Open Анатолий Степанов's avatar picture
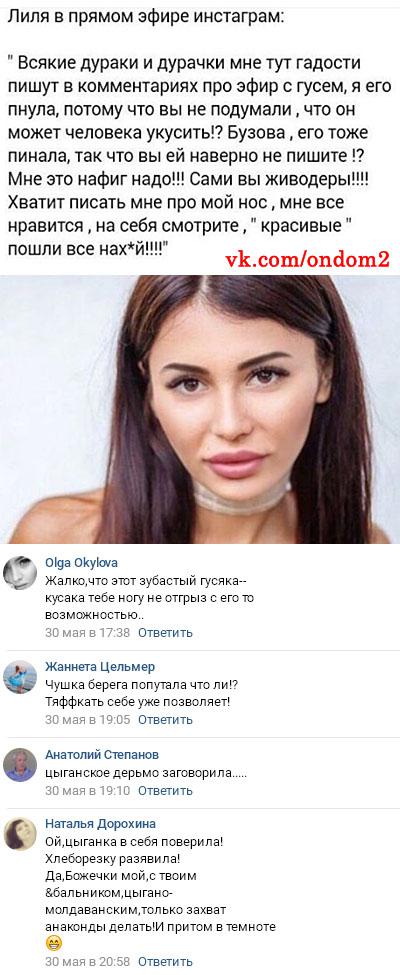 19,764
